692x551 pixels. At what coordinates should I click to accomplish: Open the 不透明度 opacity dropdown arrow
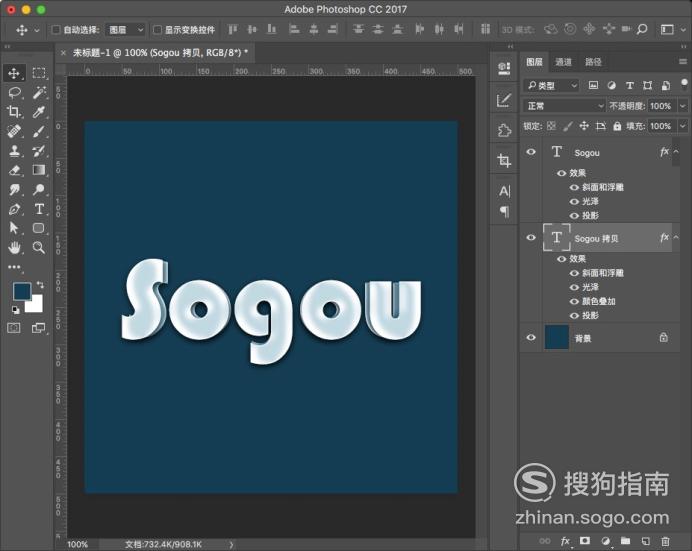(x=682, y=106)
